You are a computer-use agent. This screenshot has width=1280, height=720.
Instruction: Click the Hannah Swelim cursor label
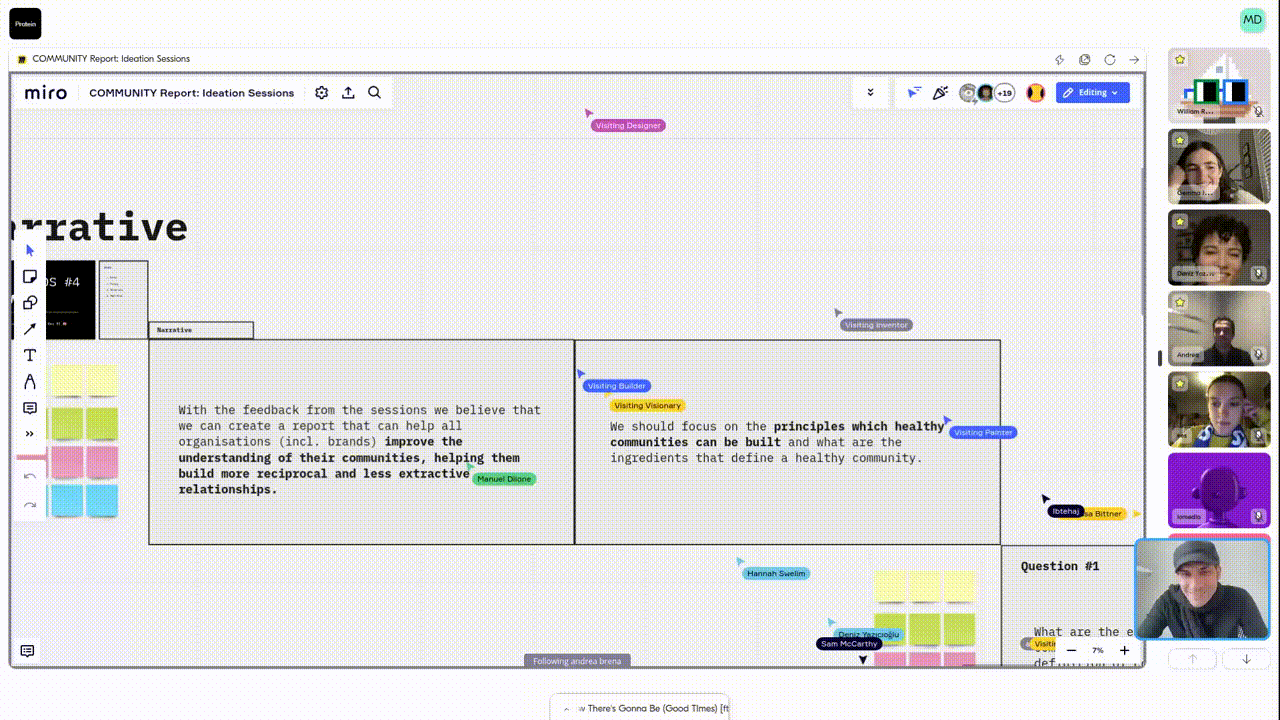tap(776, 573)
